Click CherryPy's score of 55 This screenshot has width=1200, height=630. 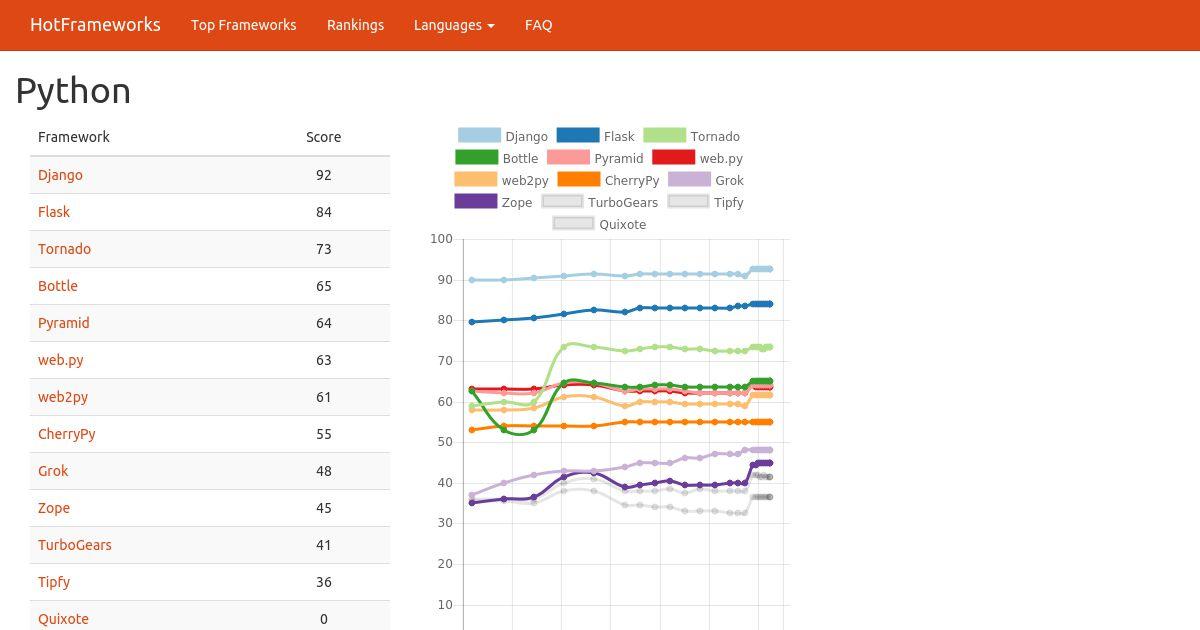(x=323, y=434)
